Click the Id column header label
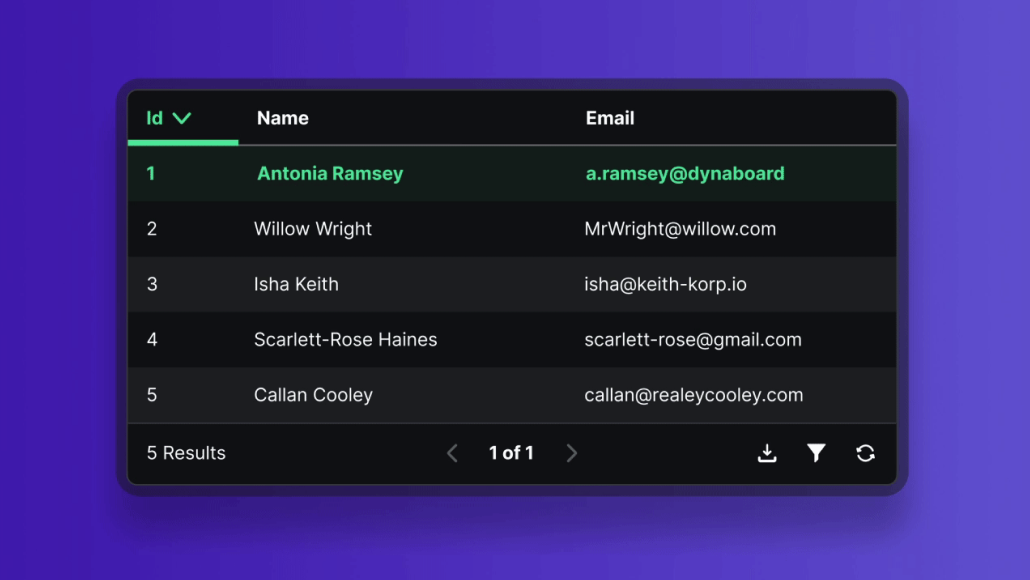 [154, 118]
